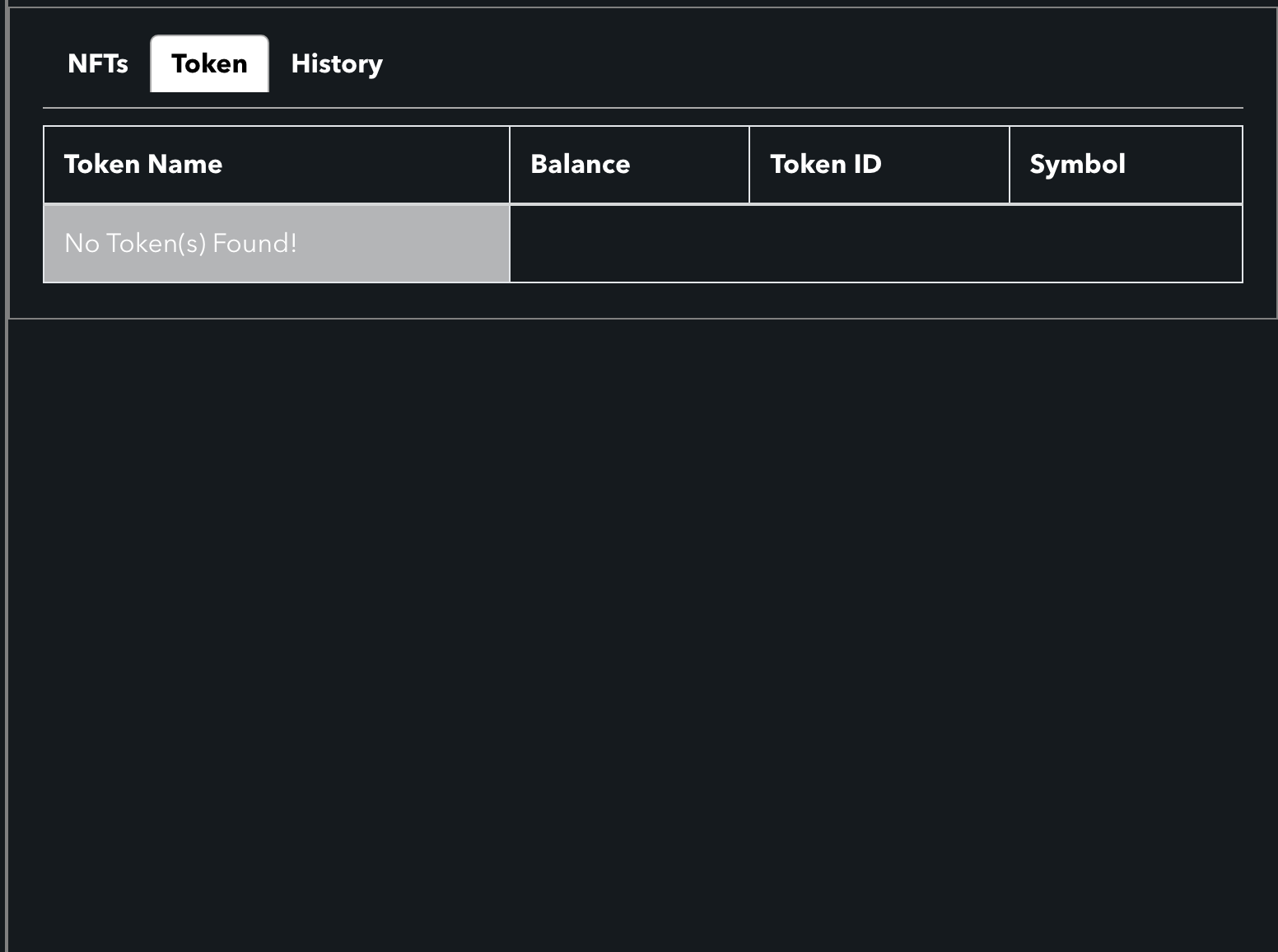
Task: Click the divider line beneath the tabs
Action: (x=643, y=108)
